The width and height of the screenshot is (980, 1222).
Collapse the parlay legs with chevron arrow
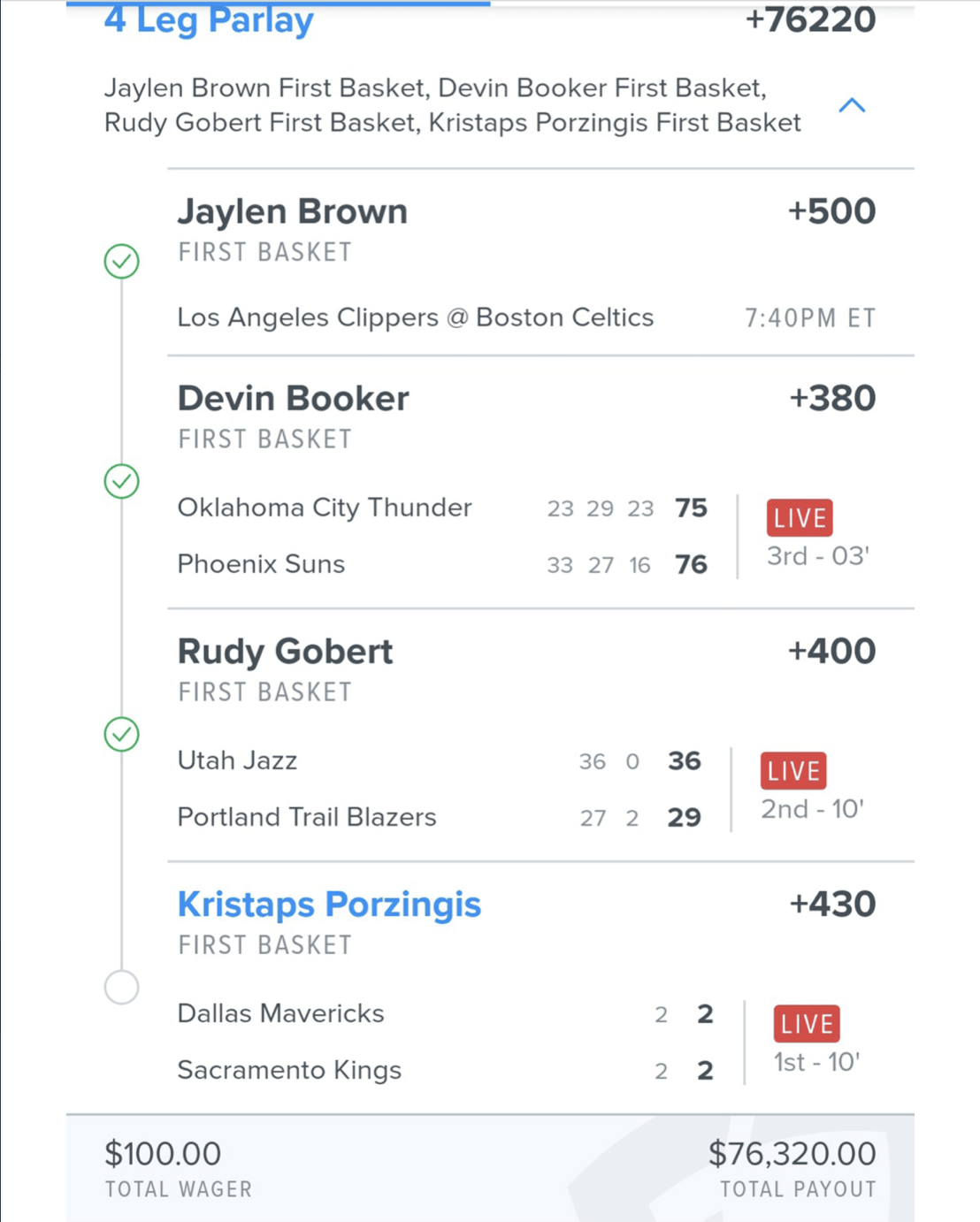[852, 106]
